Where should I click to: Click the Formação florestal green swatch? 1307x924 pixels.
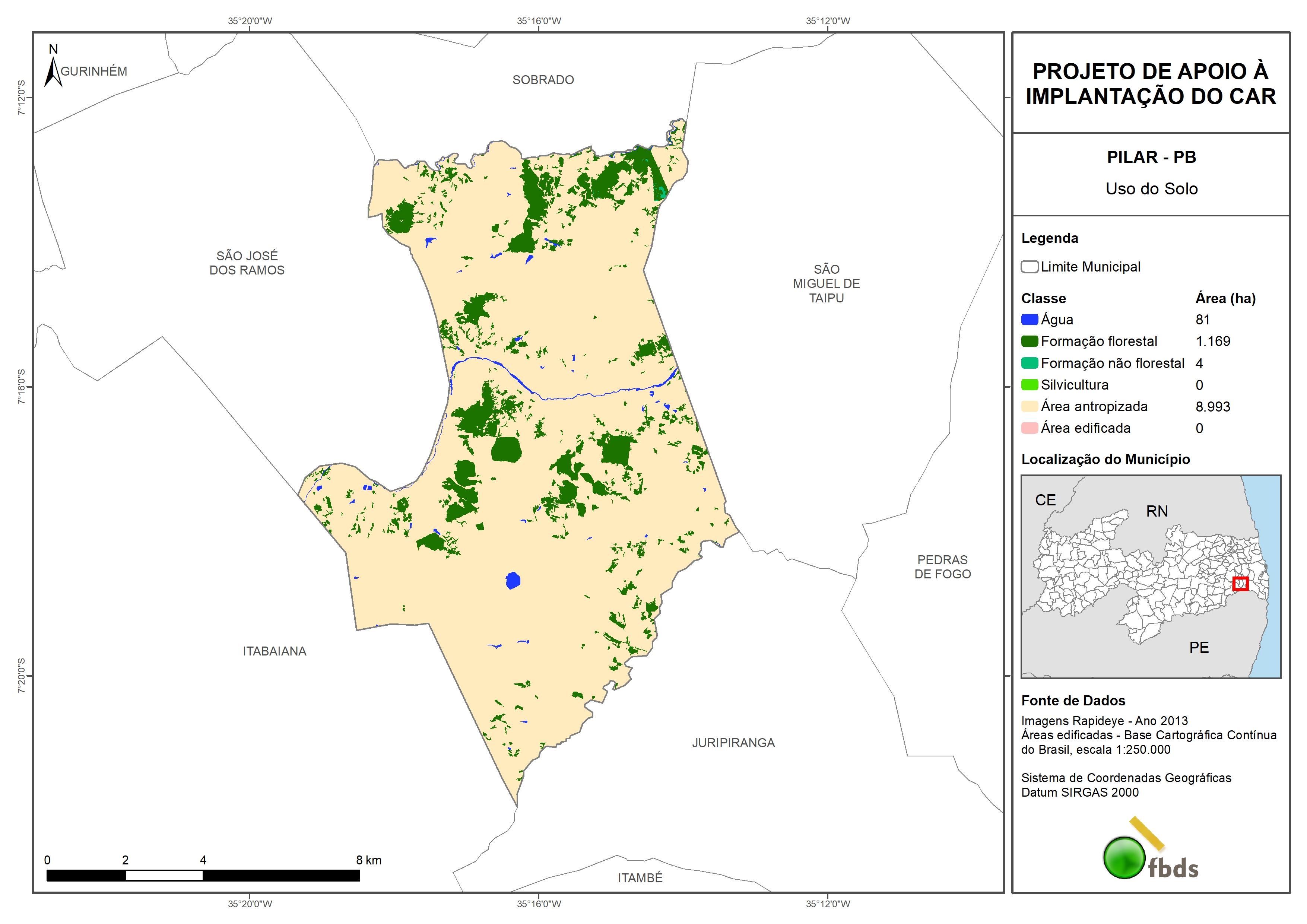click(x=1029, y=342)
